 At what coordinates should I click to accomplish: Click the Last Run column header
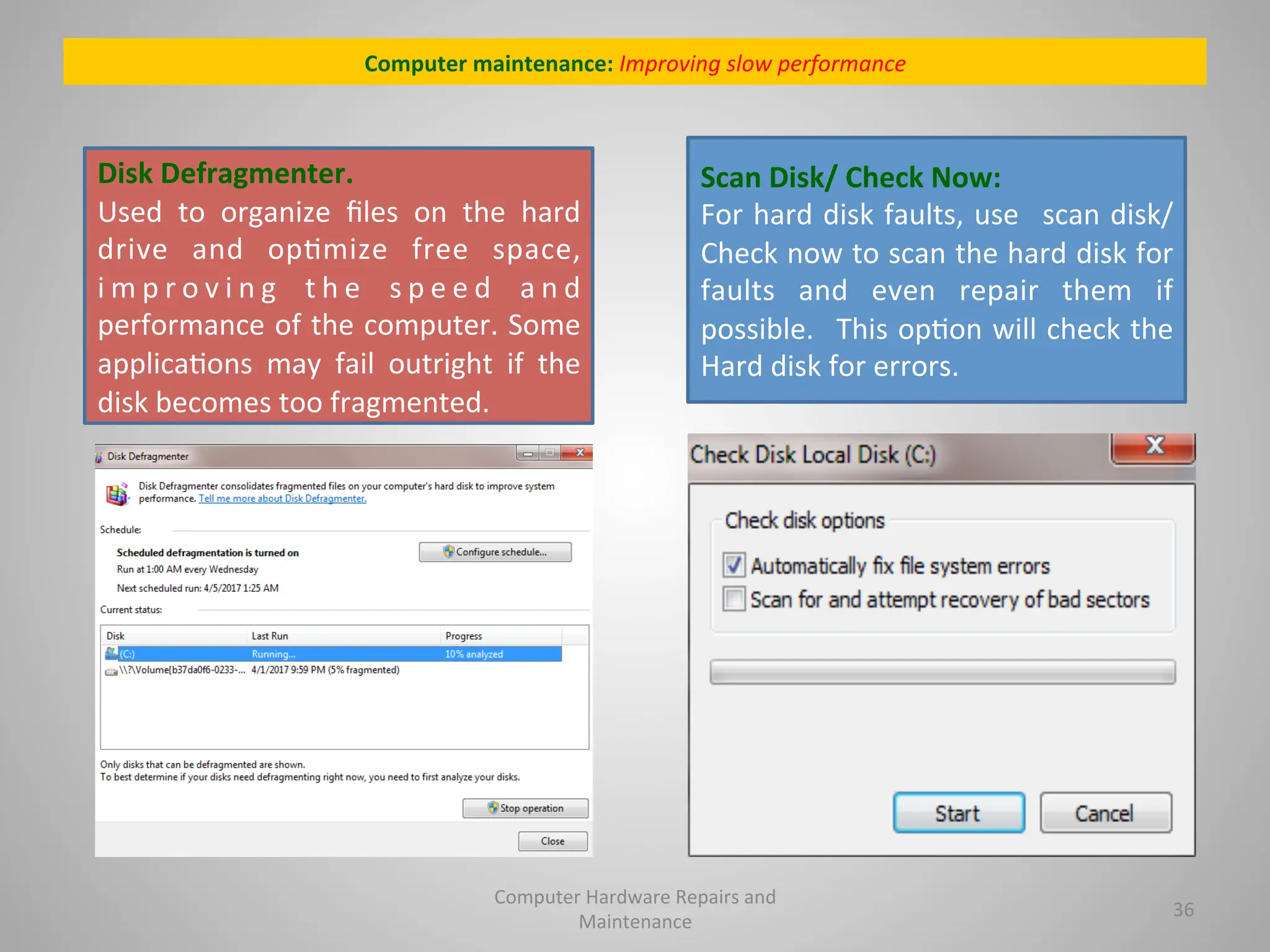[x=343, y=636]
